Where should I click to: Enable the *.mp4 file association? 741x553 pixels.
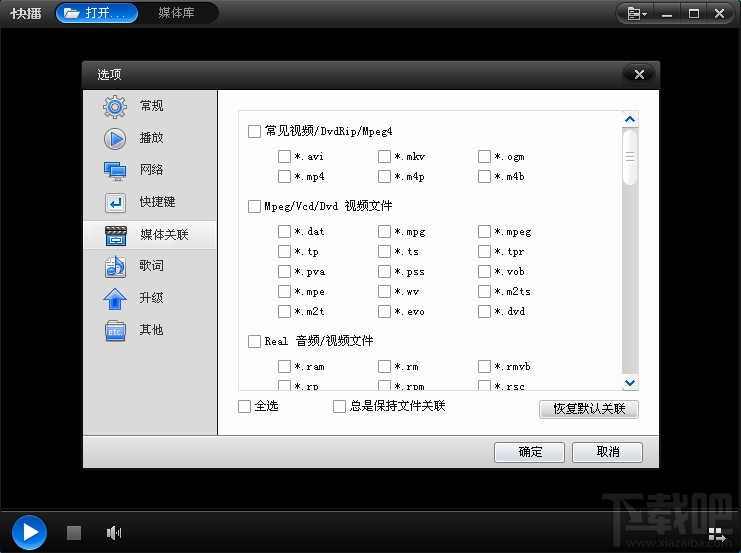tap(284, 176)
